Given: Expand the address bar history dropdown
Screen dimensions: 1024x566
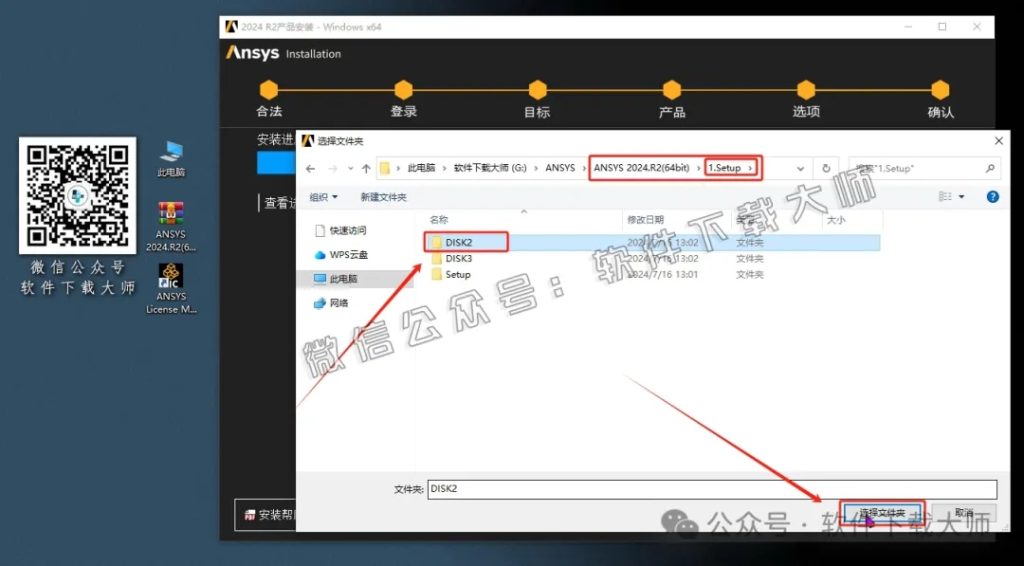Looking at the screenshot, I should pos(800,168).
